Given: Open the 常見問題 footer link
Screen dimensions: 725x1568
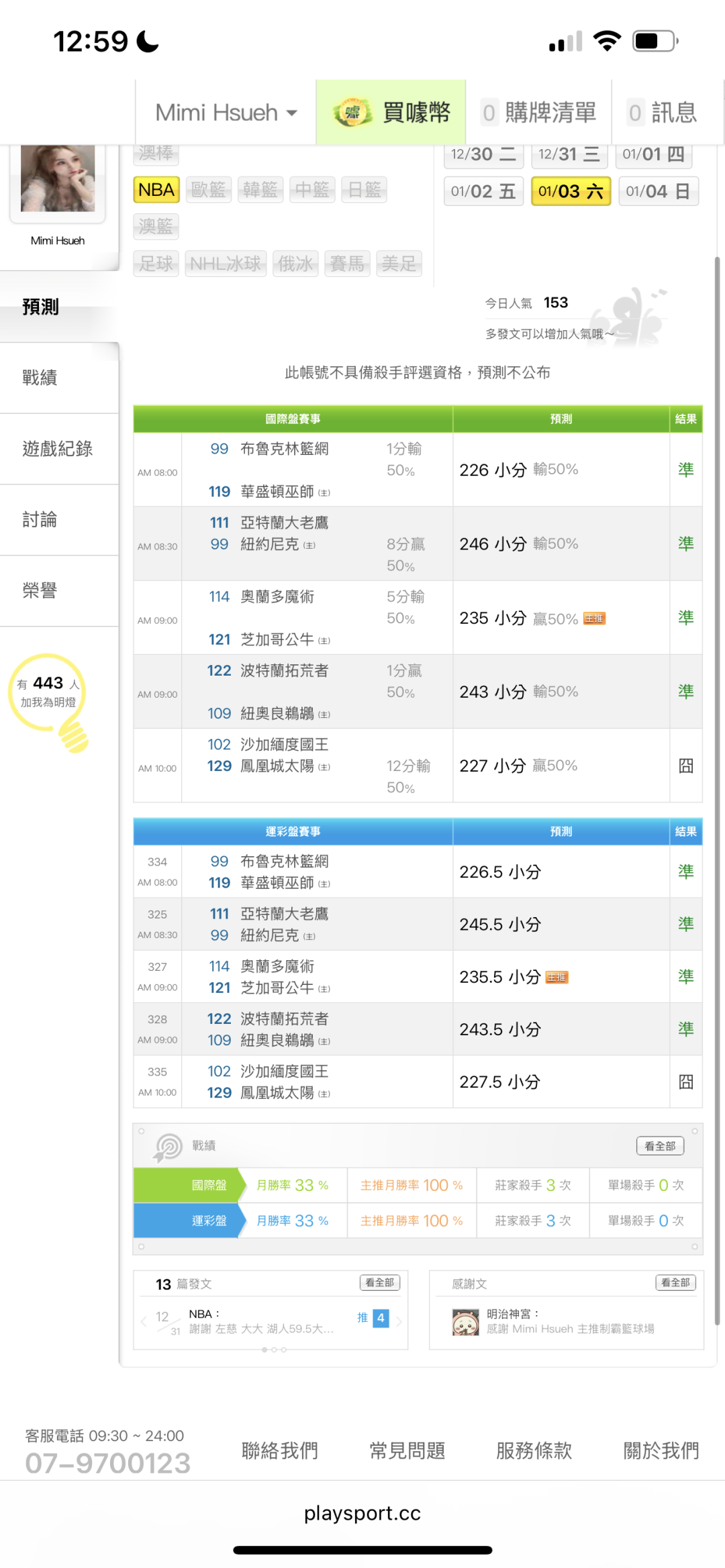Looking at the screenshot, I should click(x=407, y=1451).
